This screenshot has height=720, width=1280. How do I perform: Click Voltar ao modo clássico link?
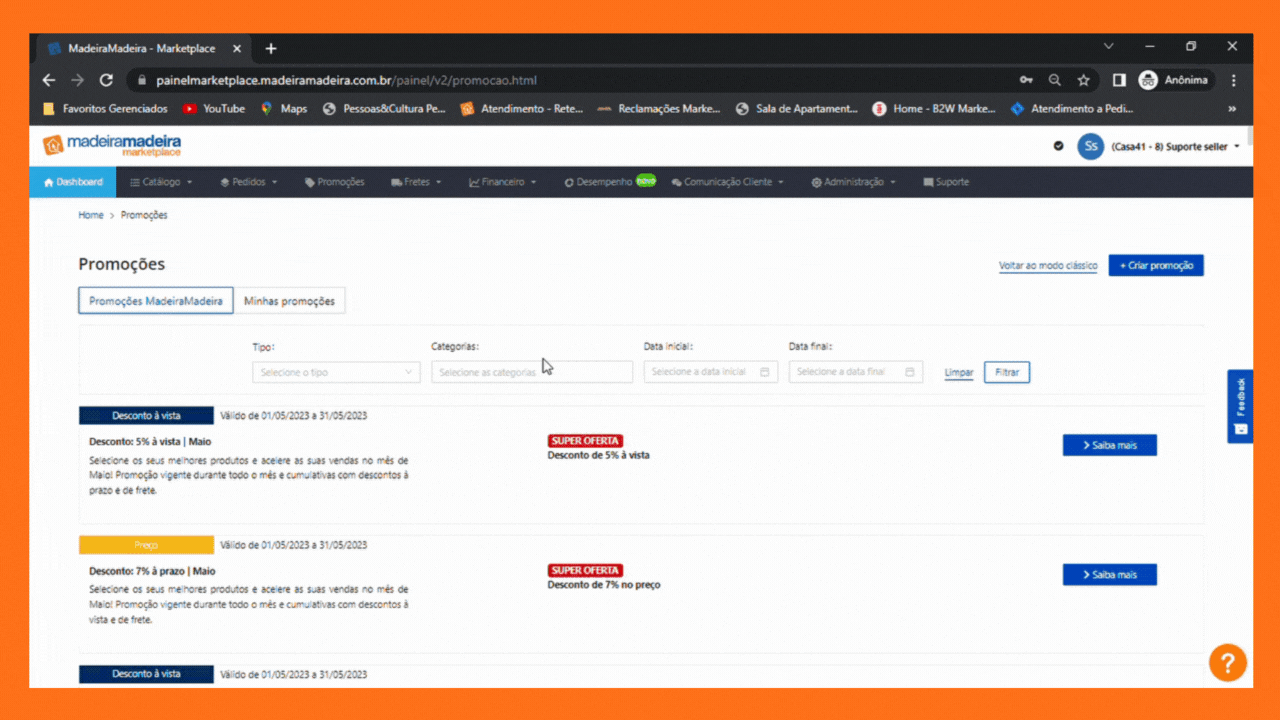(1048, 266)
